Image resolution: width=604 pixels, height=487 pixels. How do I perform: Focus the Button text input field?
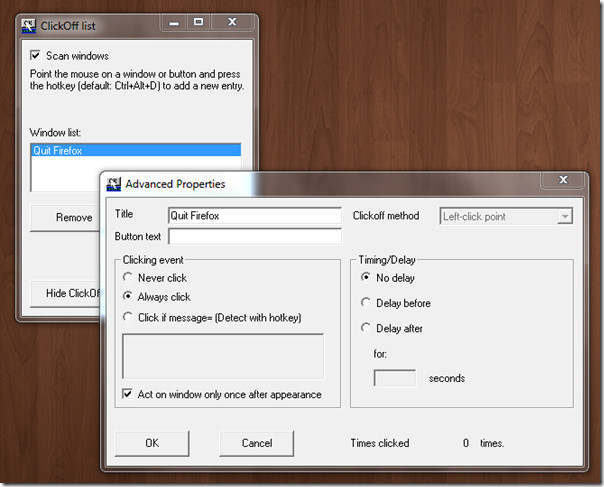click(x=255, y=236)
